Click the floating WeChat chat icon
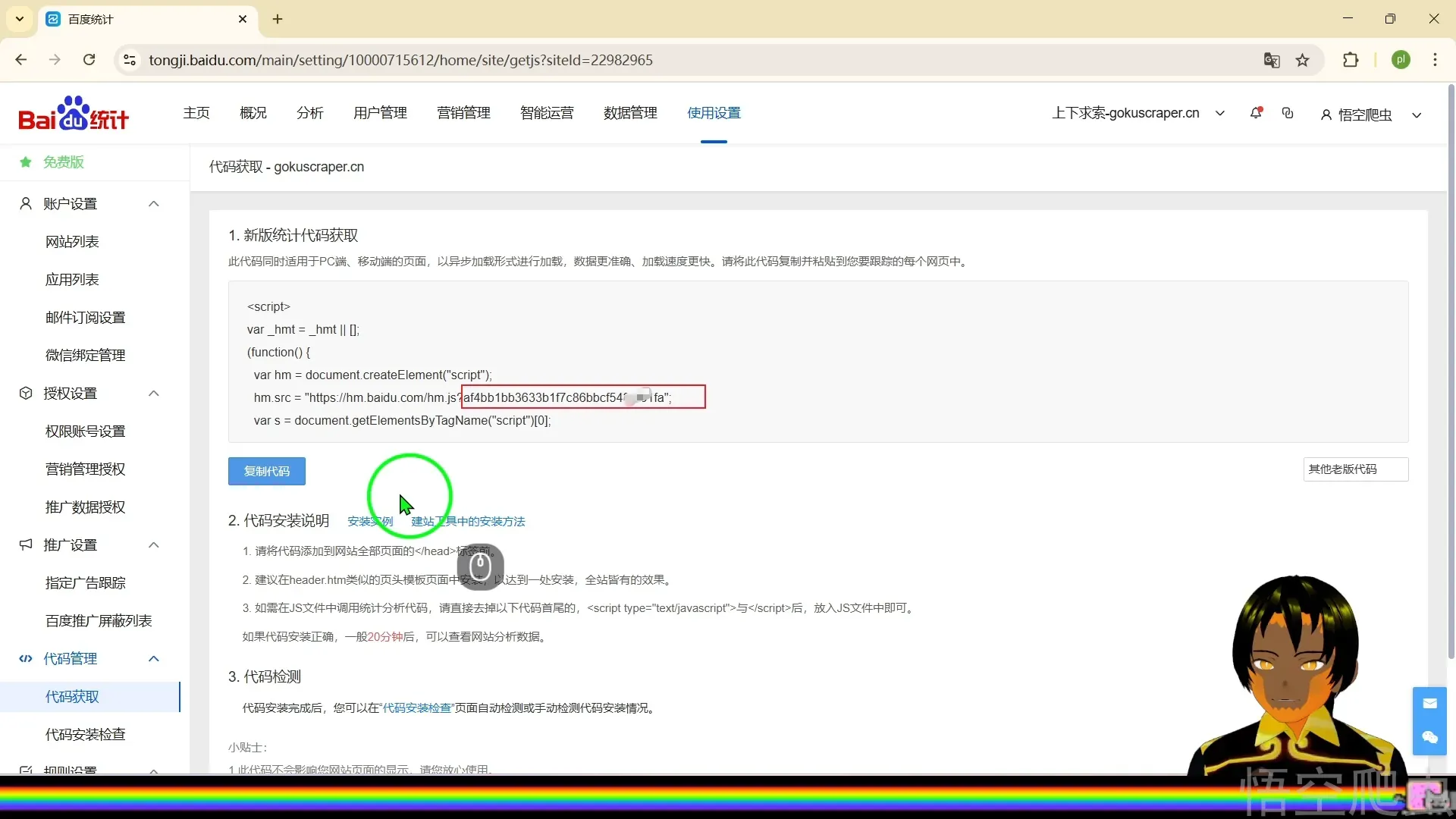 point(1429,737)
